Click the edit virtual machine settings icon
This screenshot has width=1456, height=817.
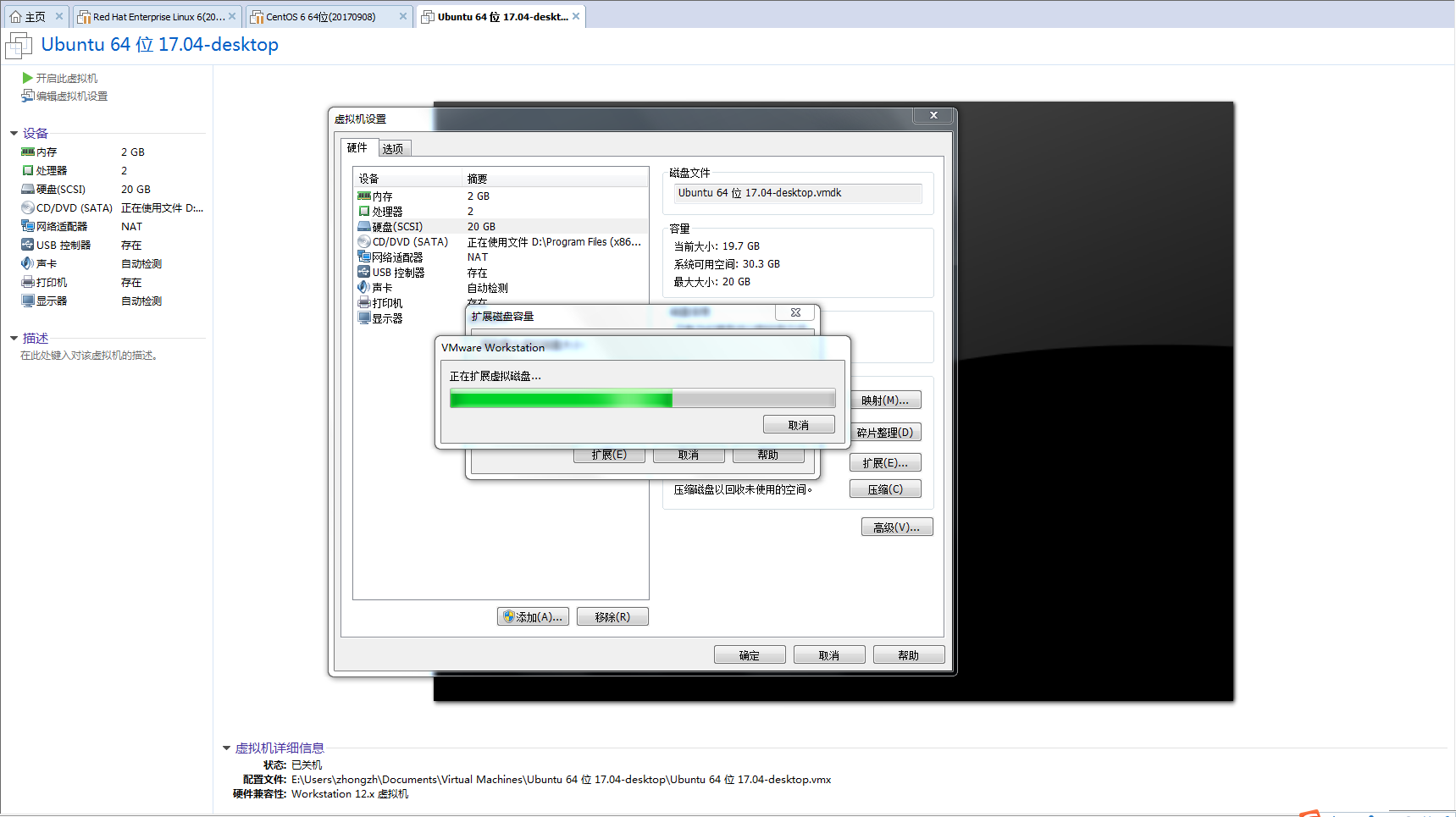[x=27, y=96]
